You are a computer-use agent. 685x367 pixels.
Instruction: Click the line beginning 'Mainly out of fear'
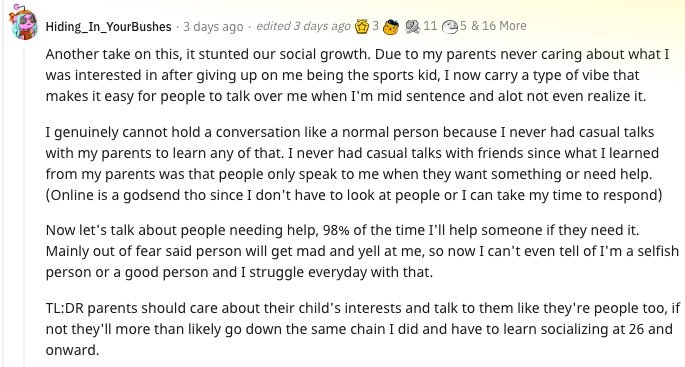click(362, 251)
